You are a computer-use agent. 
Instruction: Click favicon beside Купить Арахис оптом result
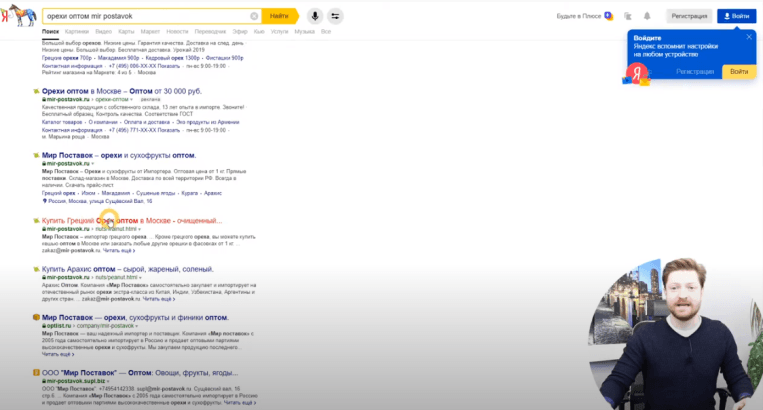(36, 269)
